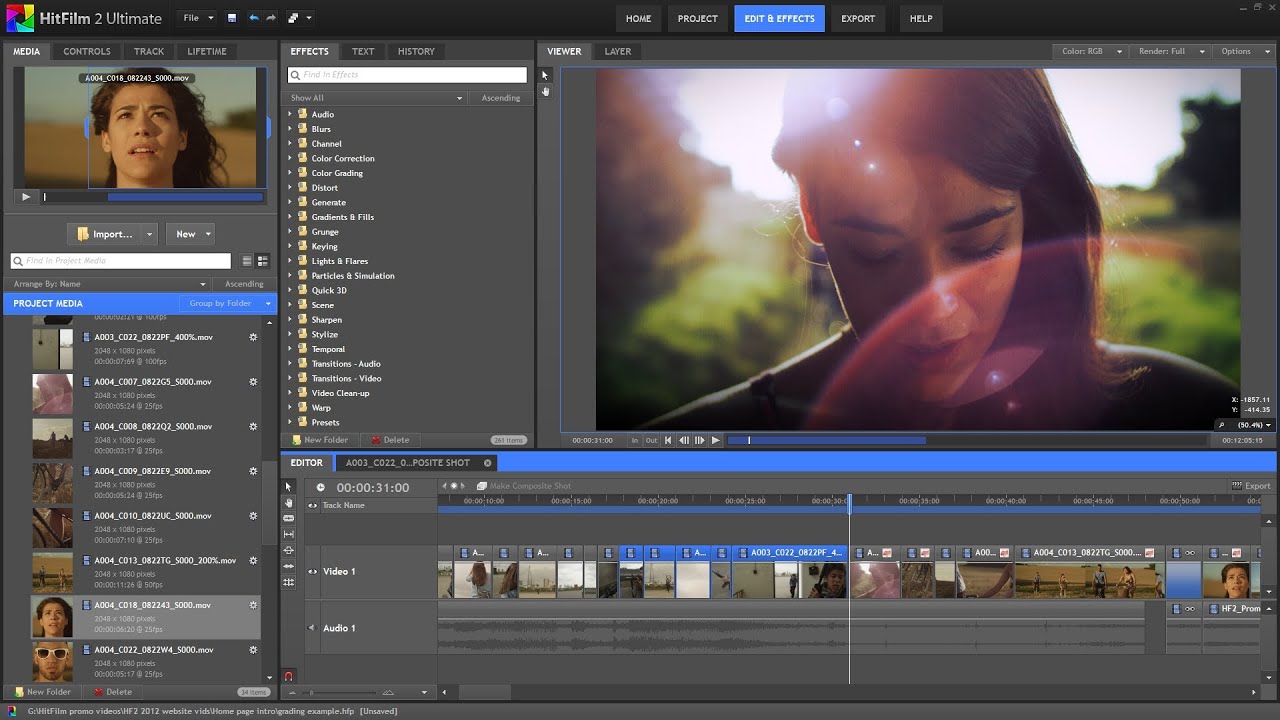
Task: Pick the timeline ripple edit tool
Action: click(289, 550)
